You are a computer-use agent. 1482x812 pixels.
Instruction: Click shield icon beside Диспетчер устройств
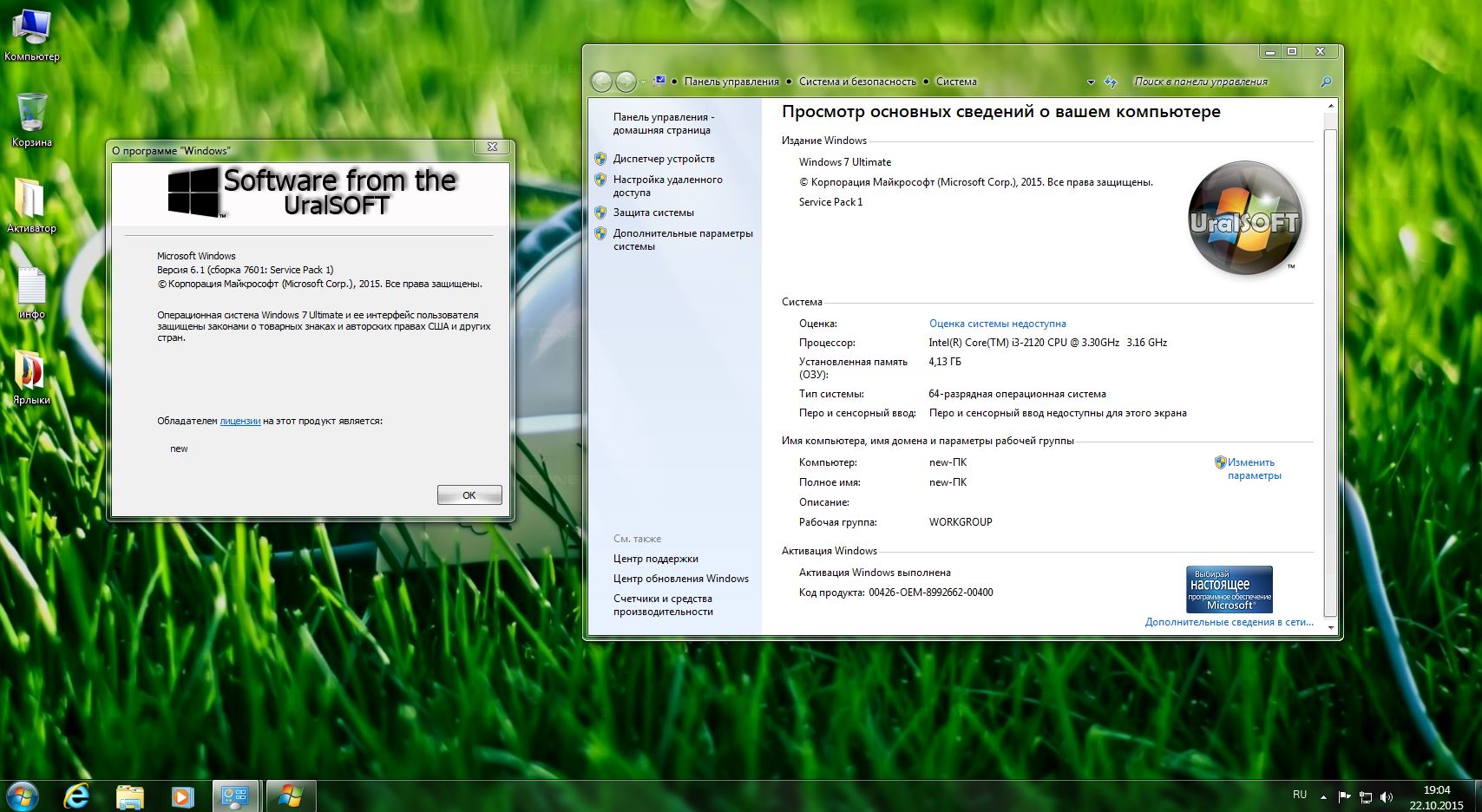(x=600, y=159)
